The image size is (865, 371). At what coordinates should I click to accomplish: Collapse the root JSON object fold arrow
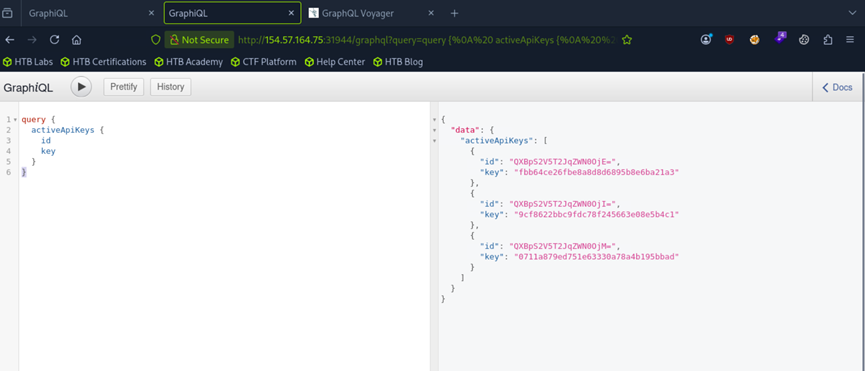coord(434,120)
